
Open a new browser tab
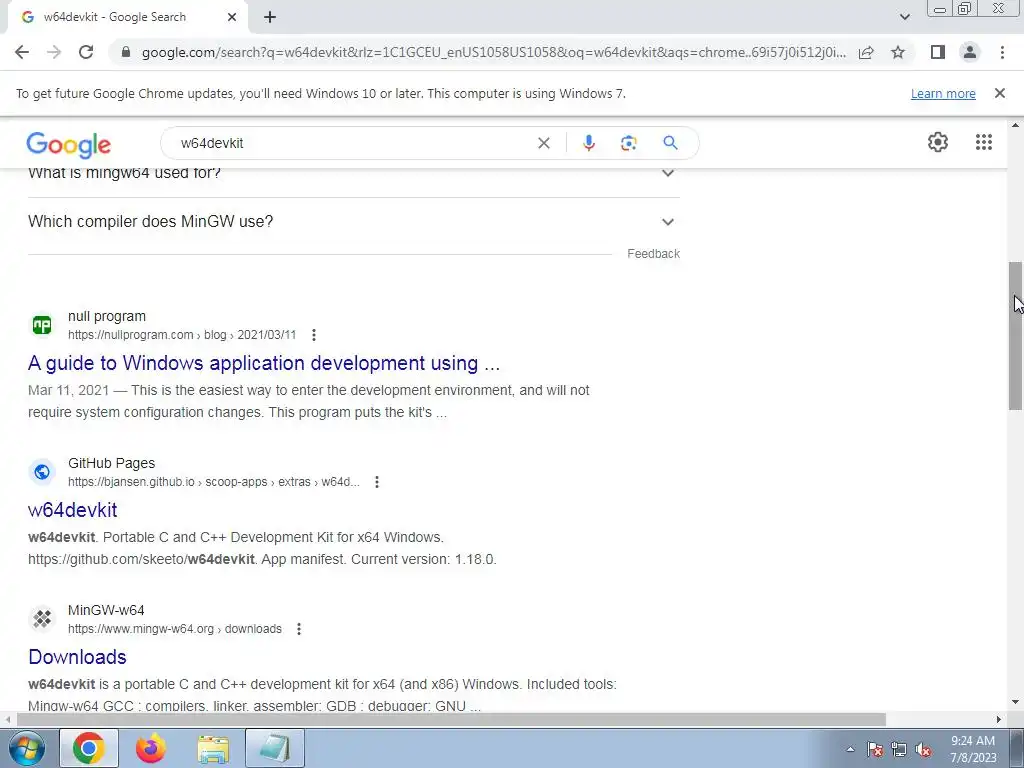(270, 18)
